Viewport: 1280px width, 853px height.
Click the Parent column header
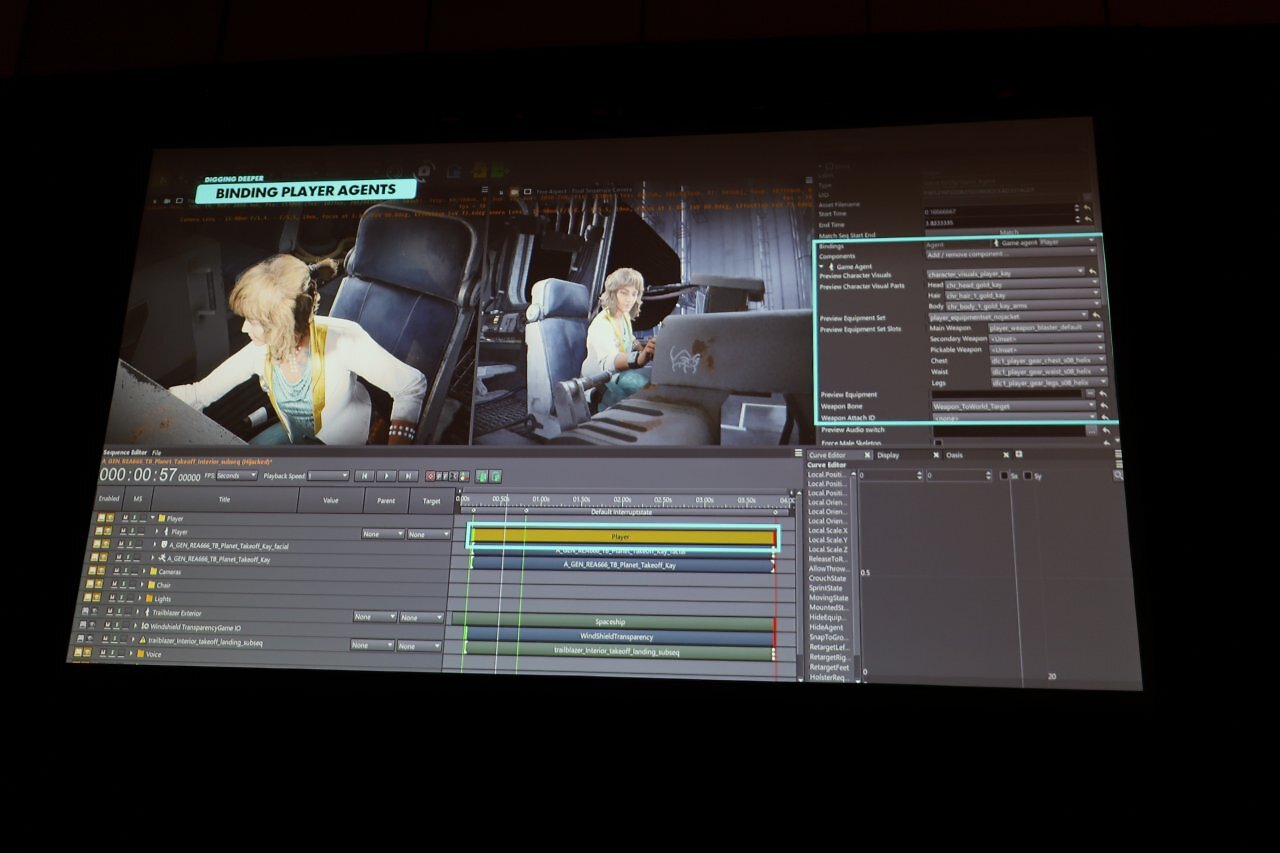385,499
